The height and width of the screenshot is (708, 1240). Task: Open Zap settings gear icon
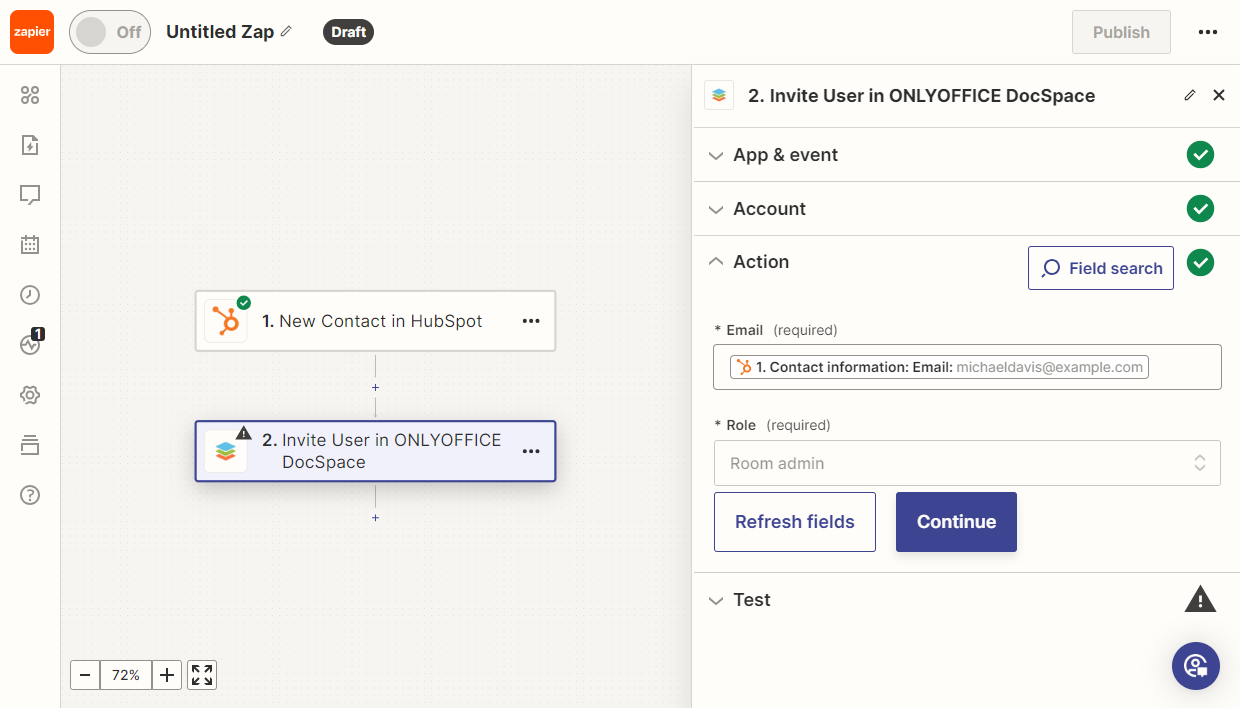[x=30, y=395]
